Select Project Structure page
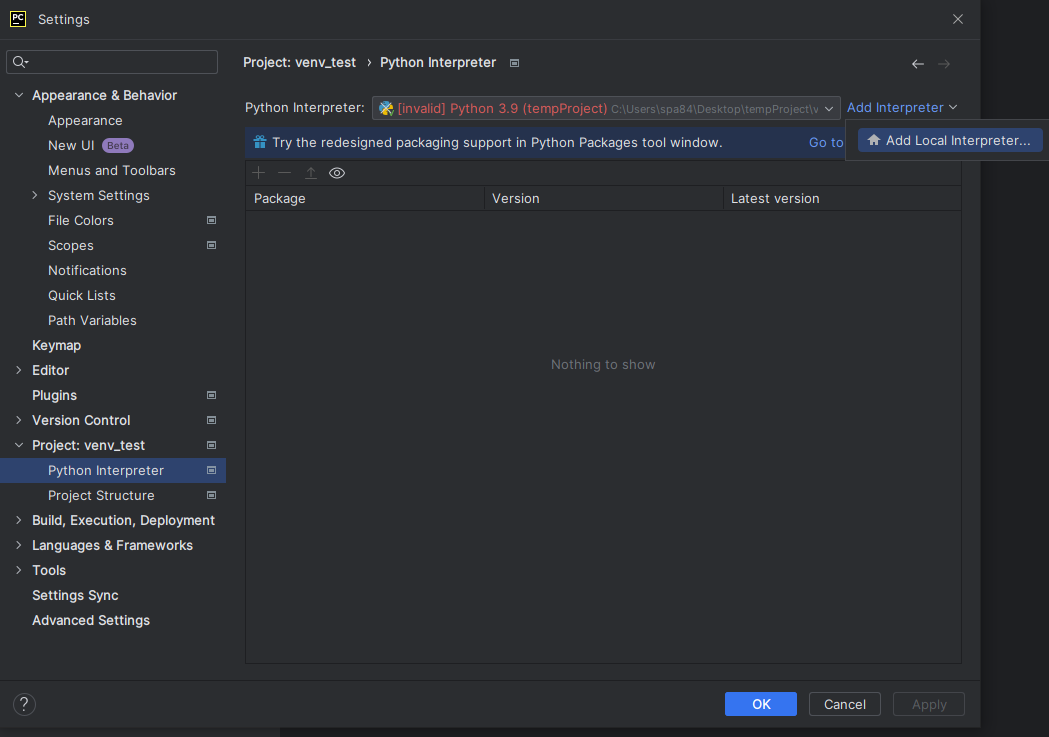Image resolution: width=1049 pixels, height=737 pixels. tap(101, 496)
